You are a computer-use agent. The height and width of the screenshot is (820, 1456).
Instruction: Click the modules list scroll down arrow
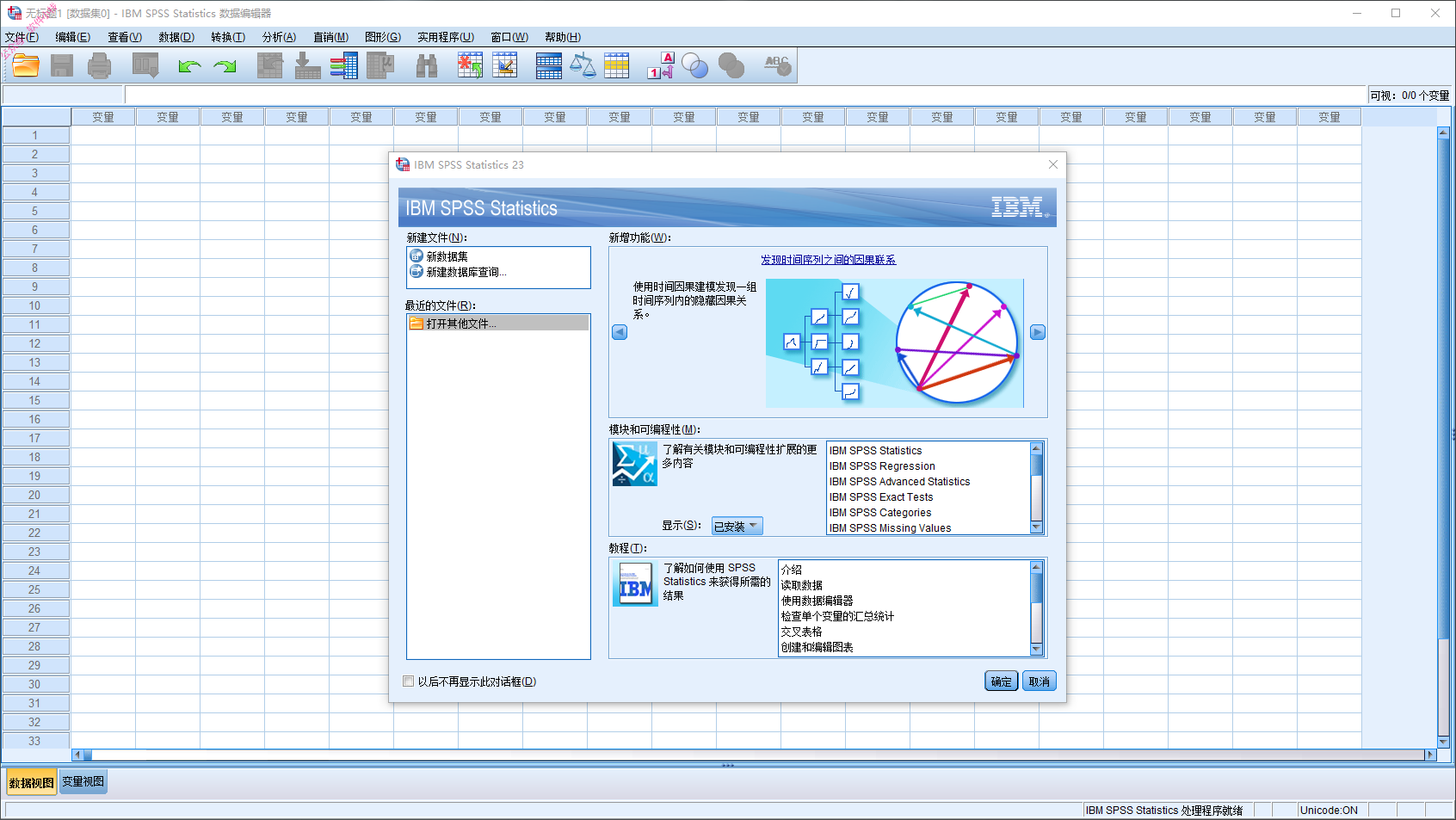click(x=1036, y=527)
